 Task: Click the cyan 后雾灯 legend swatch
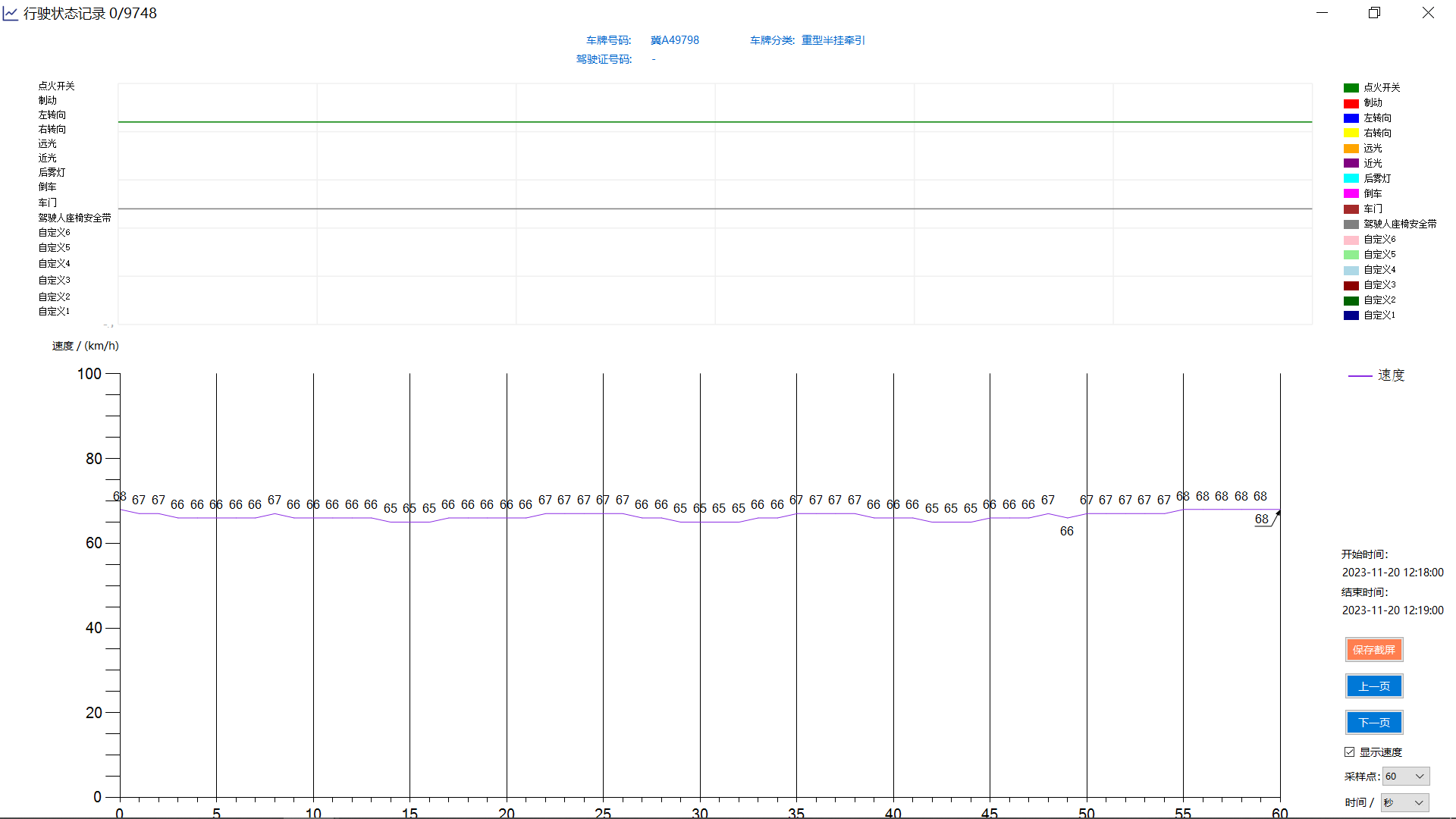(1351, 179)
